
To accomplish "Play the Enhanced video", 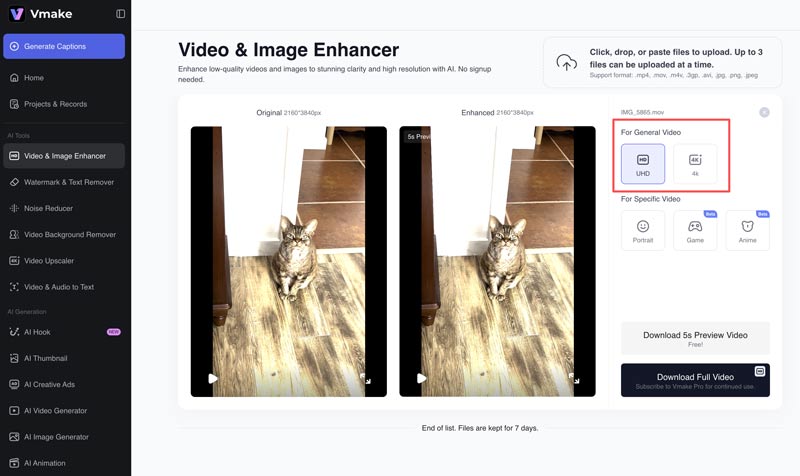I will pyautogui.click(x=421, y=379).
